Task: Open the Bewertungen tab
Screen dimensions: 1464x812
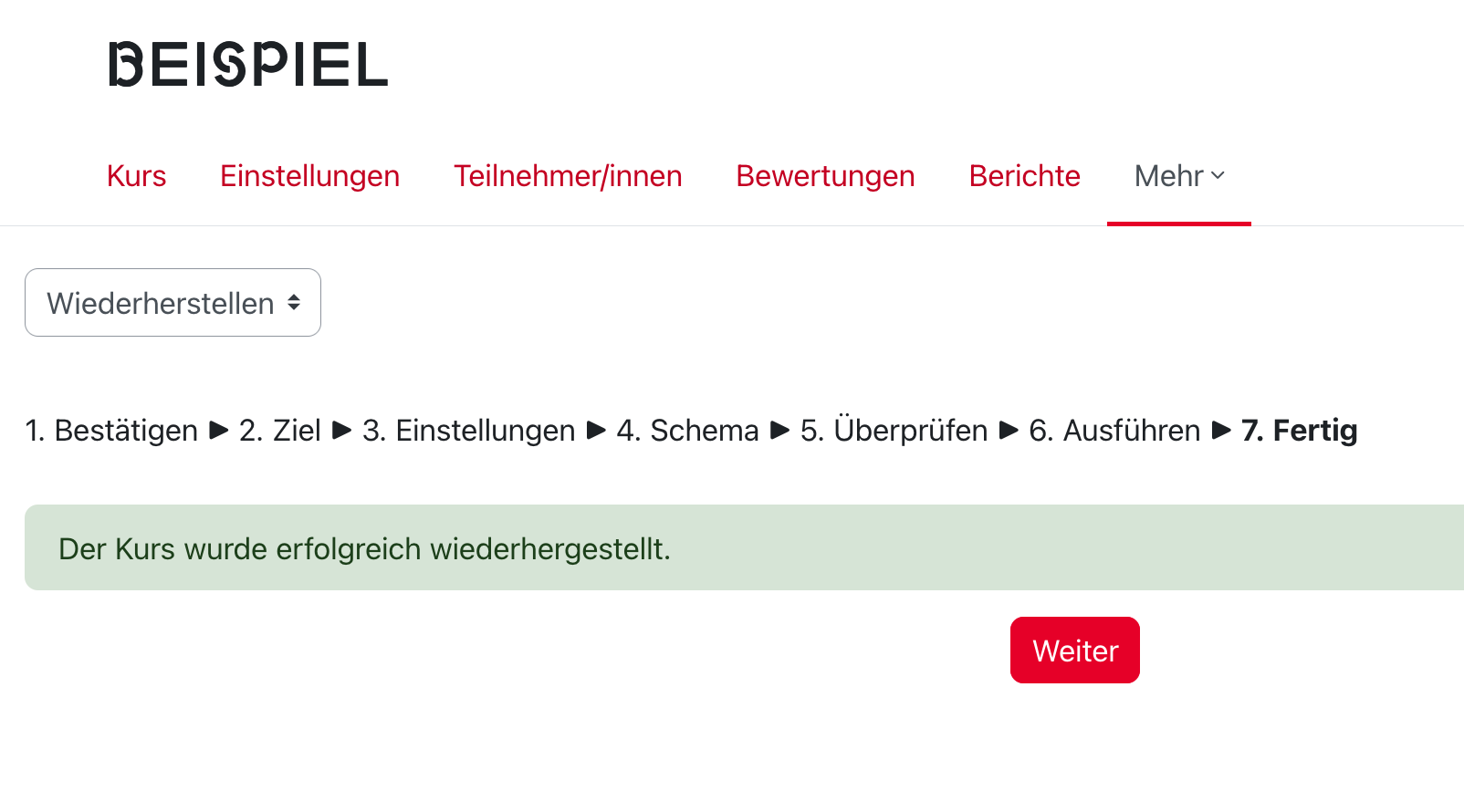Action: pyautogui.click(x=825, y=176)
